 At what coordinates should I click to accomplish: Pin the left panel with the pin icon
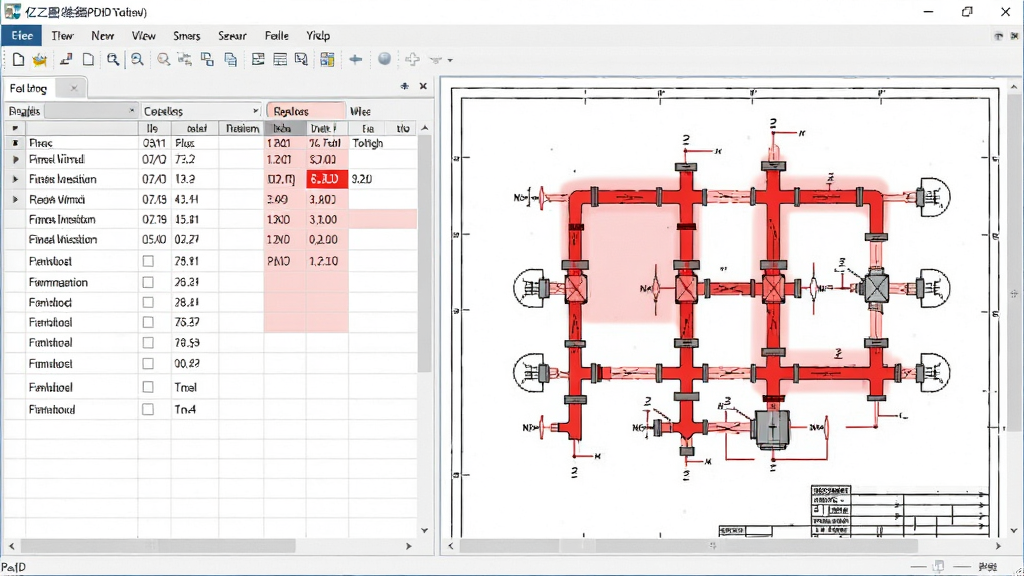tap(405, 86)
